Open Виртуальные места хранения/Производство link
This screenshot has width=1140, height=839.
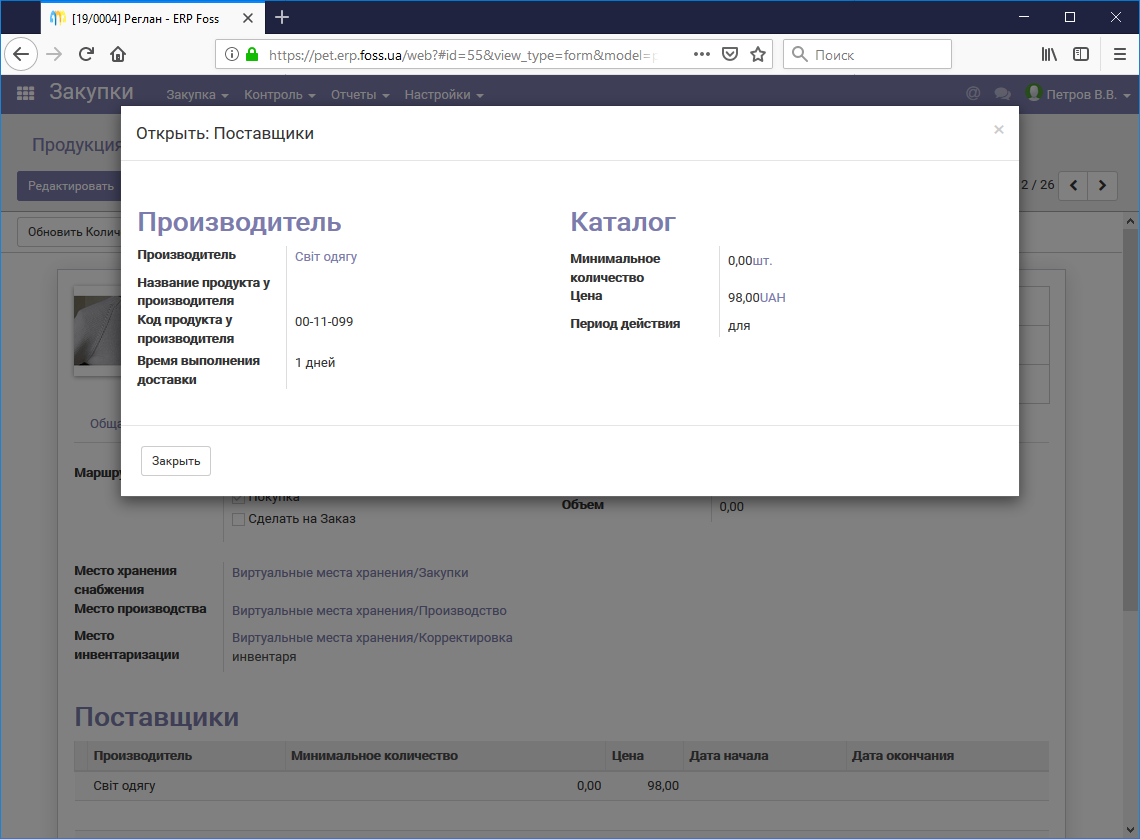(x=369, y=611)
